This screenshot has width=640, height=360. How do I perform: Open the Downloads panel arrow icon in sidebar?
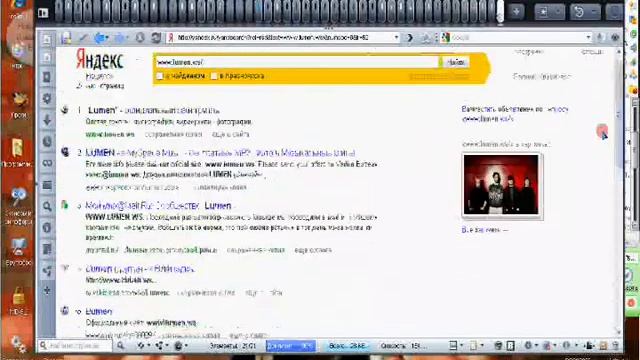[47, 120]
